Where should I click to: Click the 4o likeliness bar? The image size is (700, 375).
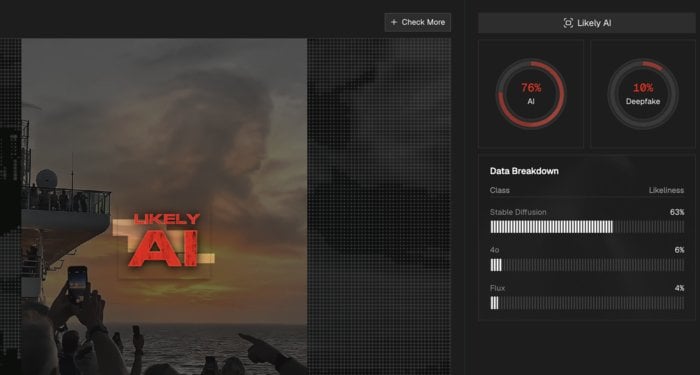[587, 265]
